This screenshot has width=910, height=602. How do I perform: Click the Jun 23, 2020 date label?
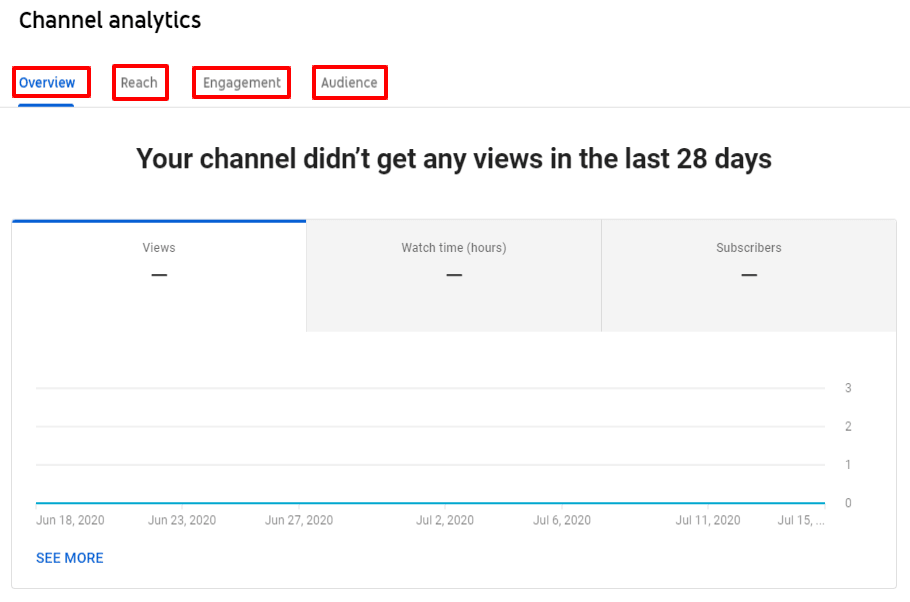pyautogui.click(x=182, y=520)
